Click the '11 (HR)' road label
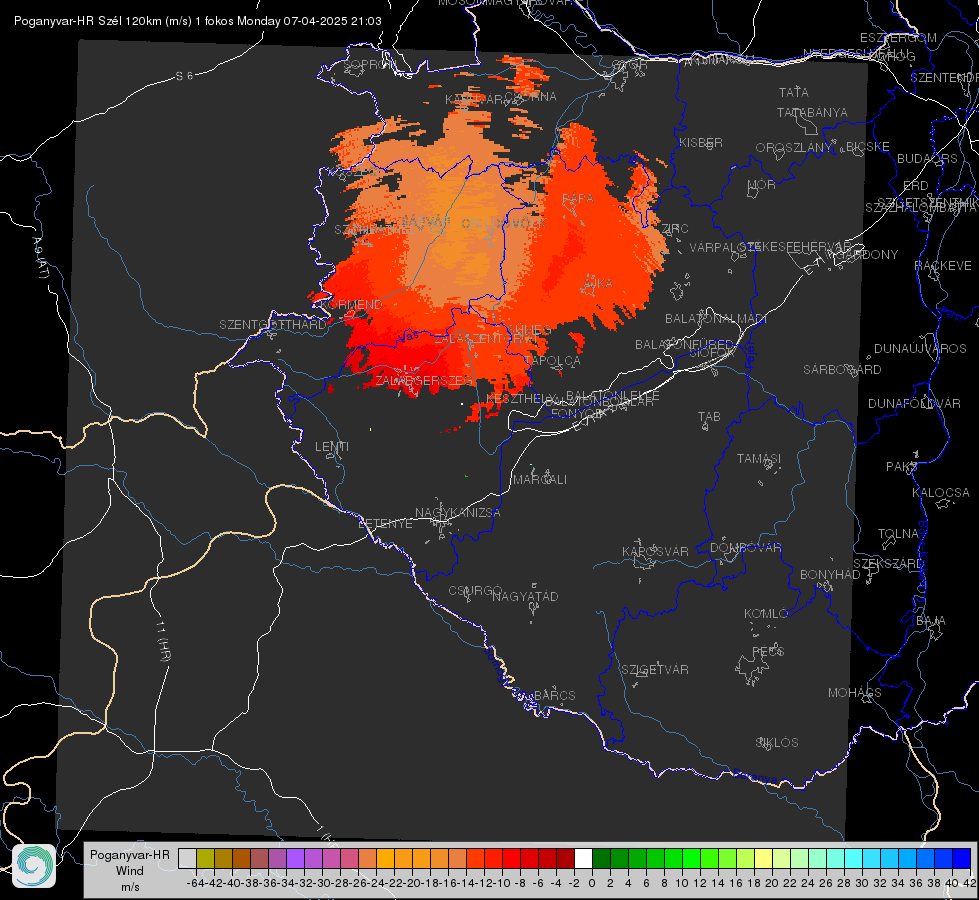979x900 pixels. click(162, 641)
